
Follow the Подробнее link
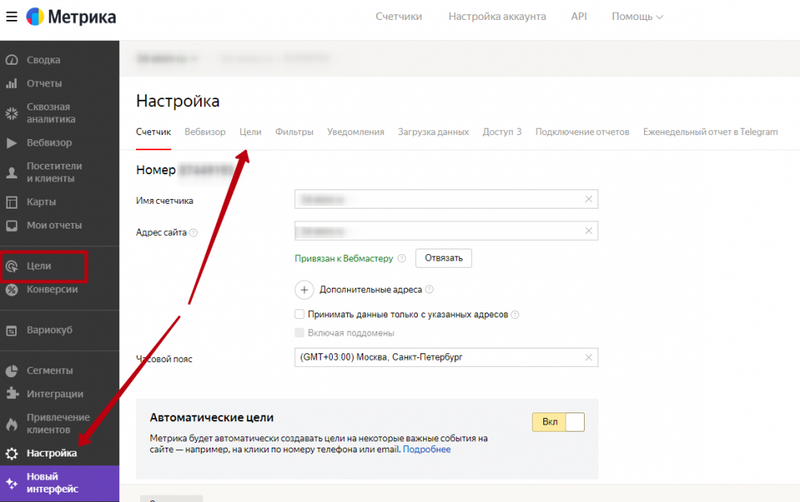427,449
